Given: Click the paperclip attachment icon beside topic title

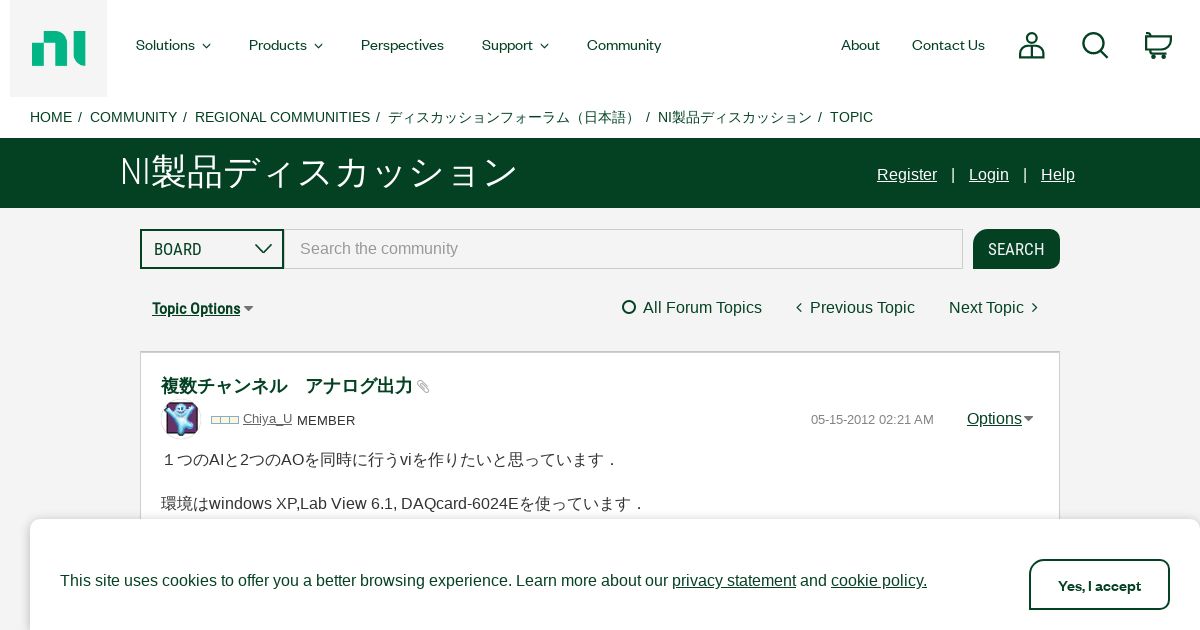Looking at the screenshot, I should [423, 387].
